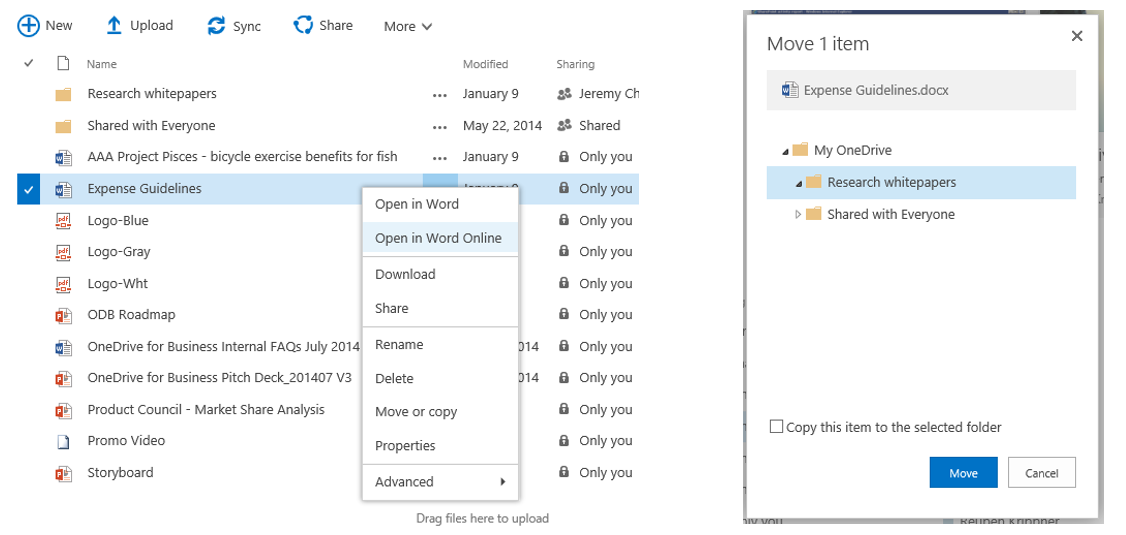This screenshot has width=1126, height=535.
Task: Open the ODB Roadmap PowerPoint file icon
Action: pos(64,315)
